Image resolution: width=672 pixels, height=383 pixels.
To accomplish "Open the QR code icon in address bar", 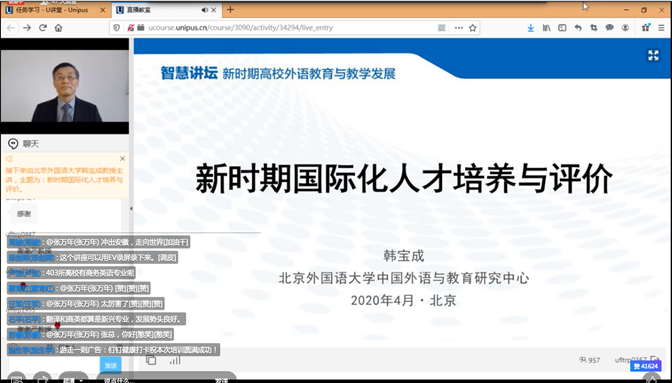I will 441,28.
